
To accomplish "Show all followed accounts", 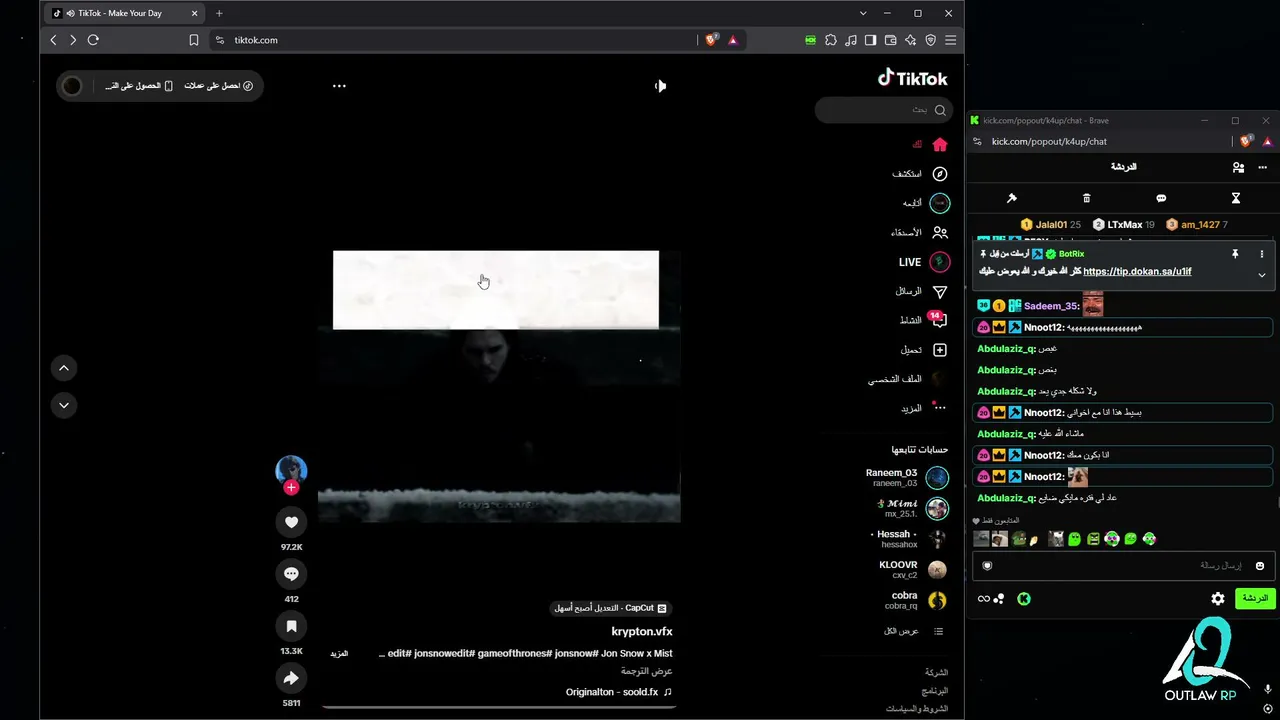I will click(914, 631).
